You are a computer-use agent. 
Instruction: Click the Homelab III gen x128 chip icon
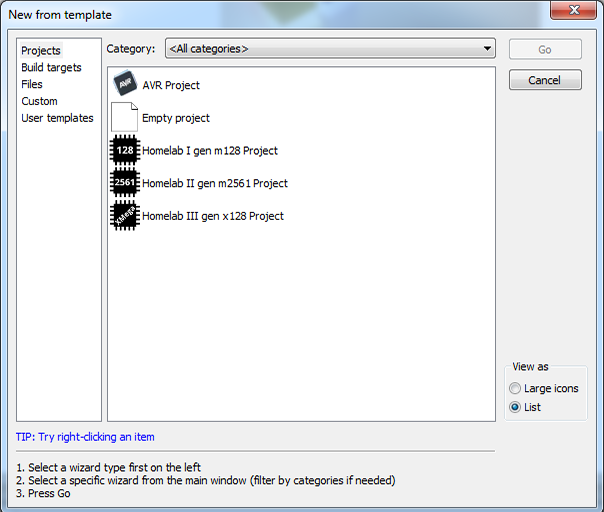pyautogui.click(x=124, y=216)
